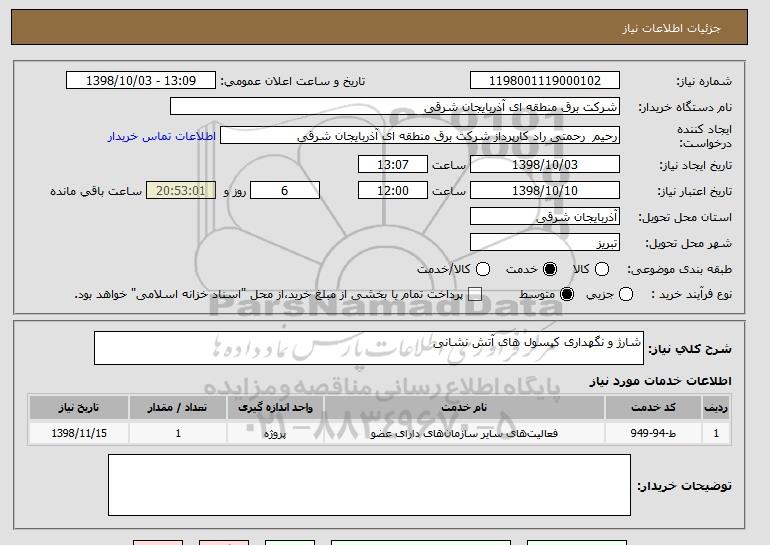Select the کالا/خدمت radio button

click(x=483, y=269)
